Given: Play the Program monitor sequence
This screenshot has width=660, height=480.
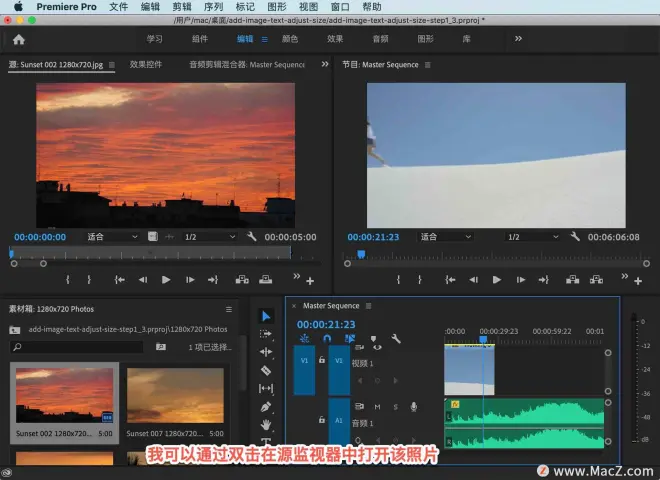Looking at the screenshot, I should [x=497, y=280].
